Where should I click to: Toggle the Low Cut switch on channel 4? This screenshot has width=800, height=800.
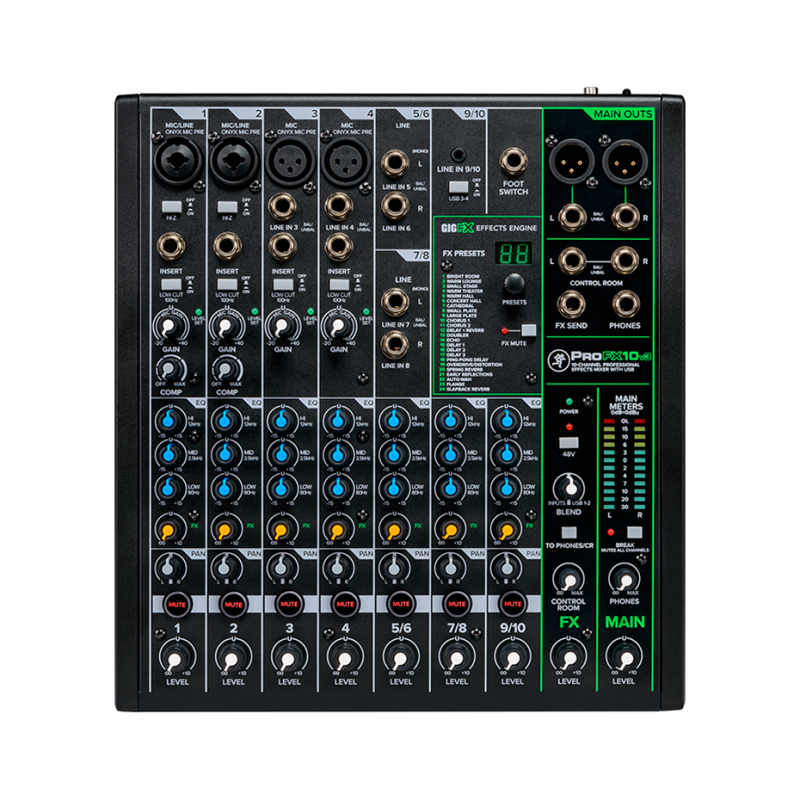[x=339, y=284]
